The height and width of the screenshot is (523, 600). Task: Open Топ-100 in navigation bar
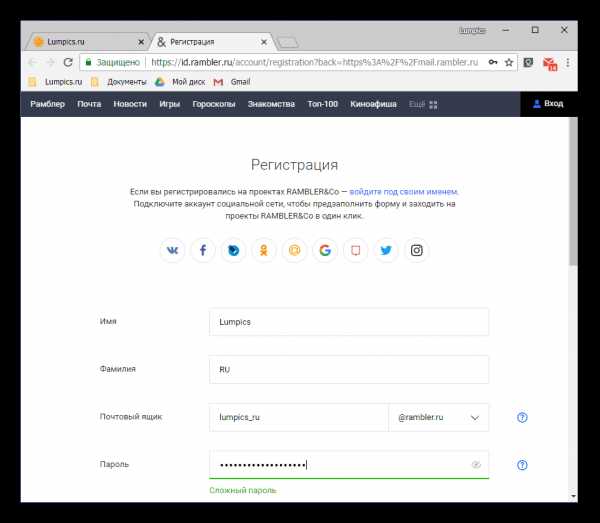pyautogui.click(x=323, y=104)
